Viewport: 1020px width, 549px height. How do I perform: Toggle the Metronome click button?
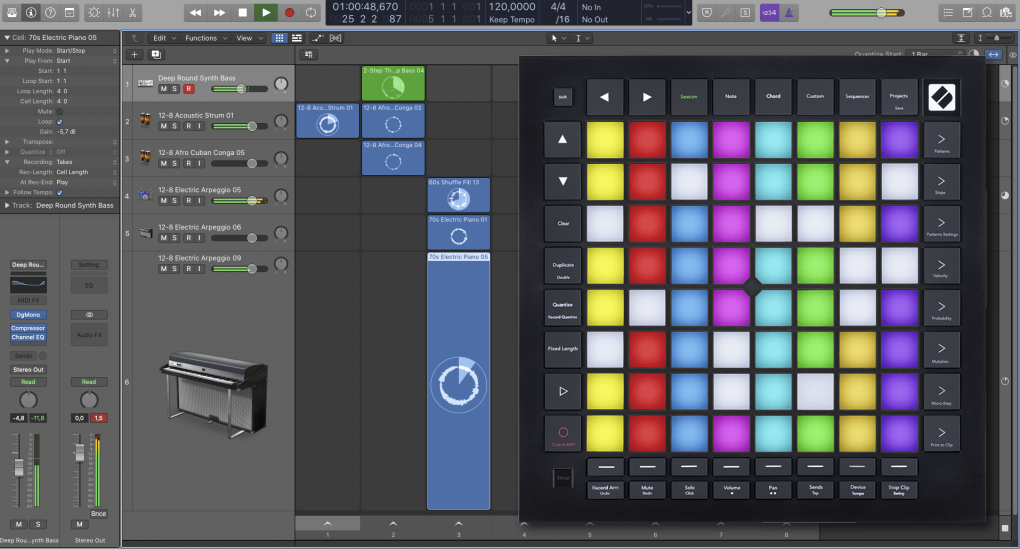(x=788, y=12)
